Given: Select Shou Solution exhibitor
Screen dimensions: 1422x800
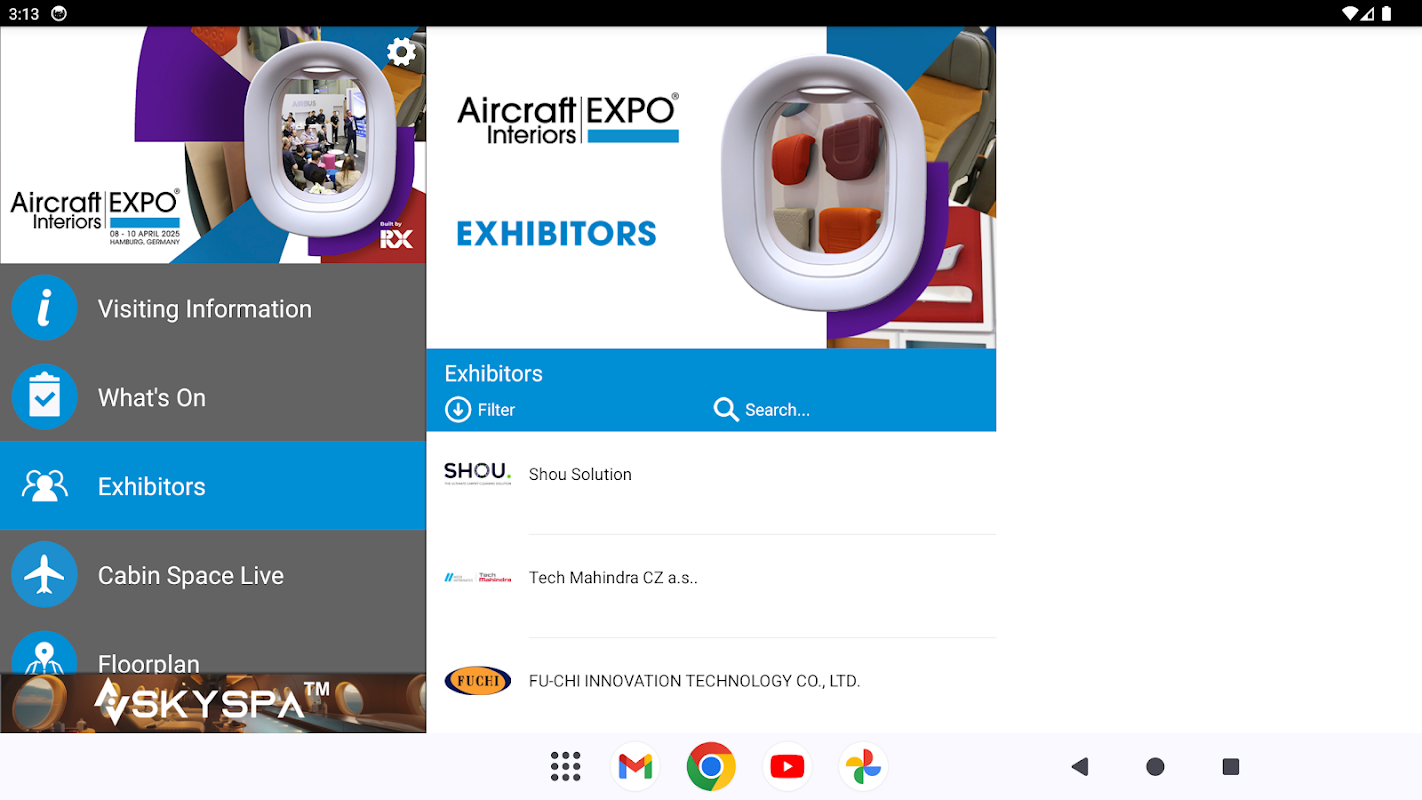Looking at the screenshot, I should click(711, 483).
